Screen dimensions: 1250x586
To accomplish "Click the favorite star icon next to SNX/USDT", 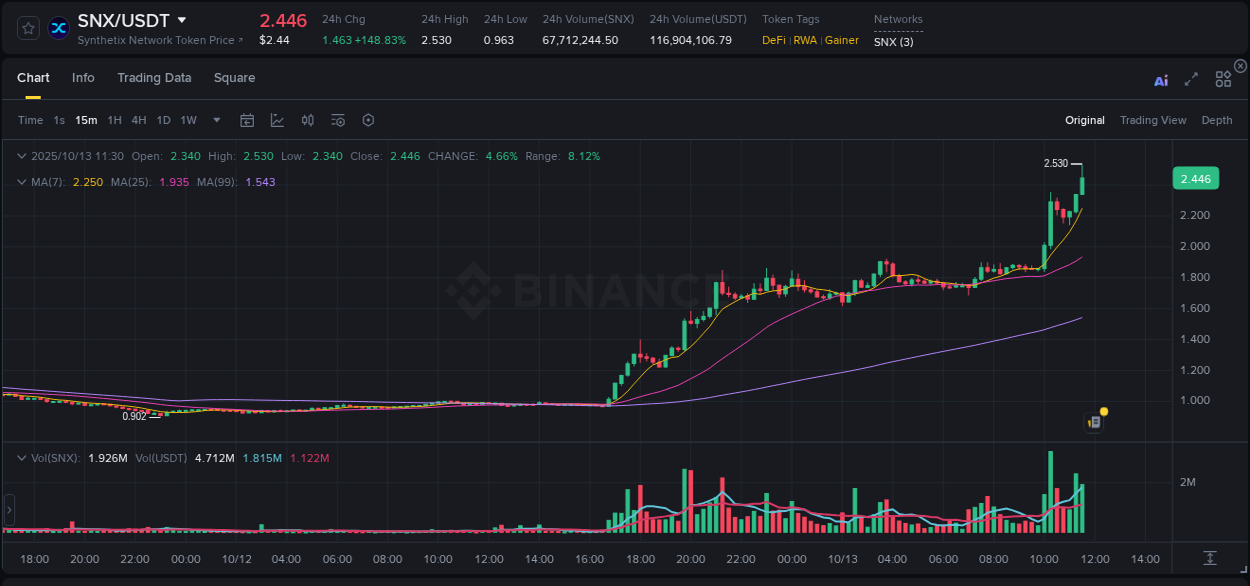I will point(27,27).
